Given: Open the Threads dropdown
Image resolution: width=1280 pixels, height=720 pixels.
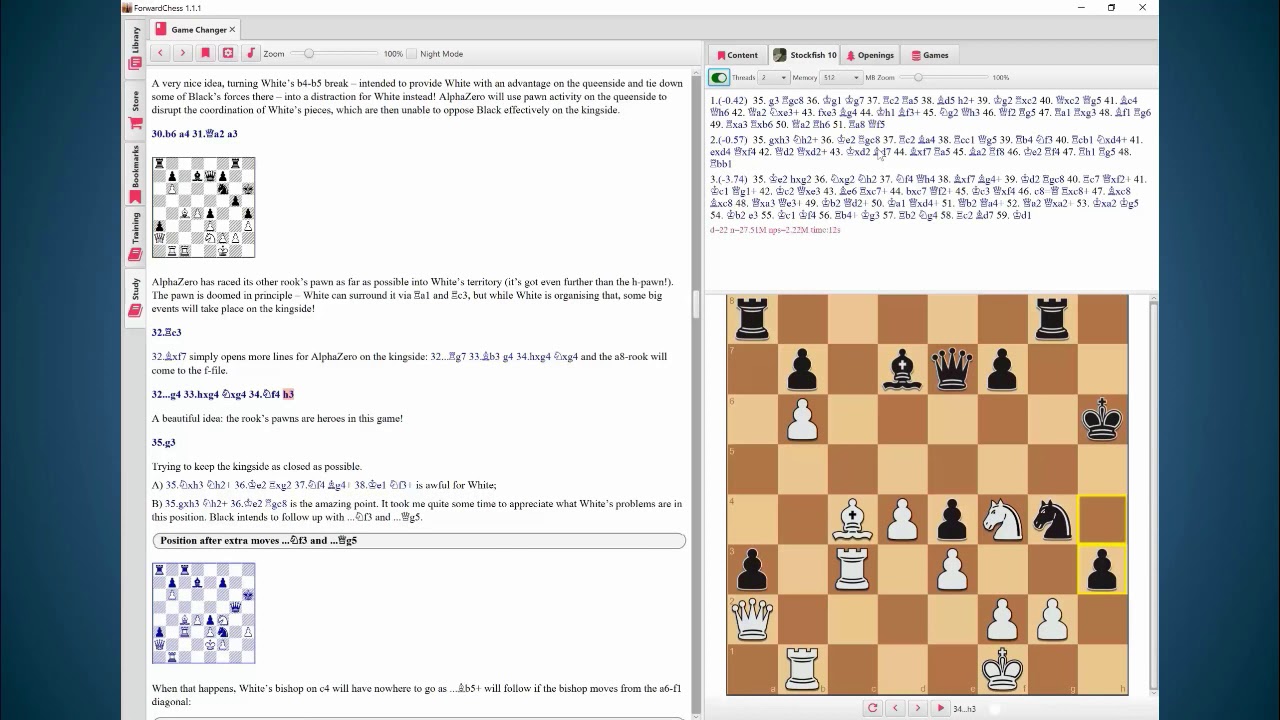Looking at the screenshot, I should pyautogui.click(x=773, y=77).
